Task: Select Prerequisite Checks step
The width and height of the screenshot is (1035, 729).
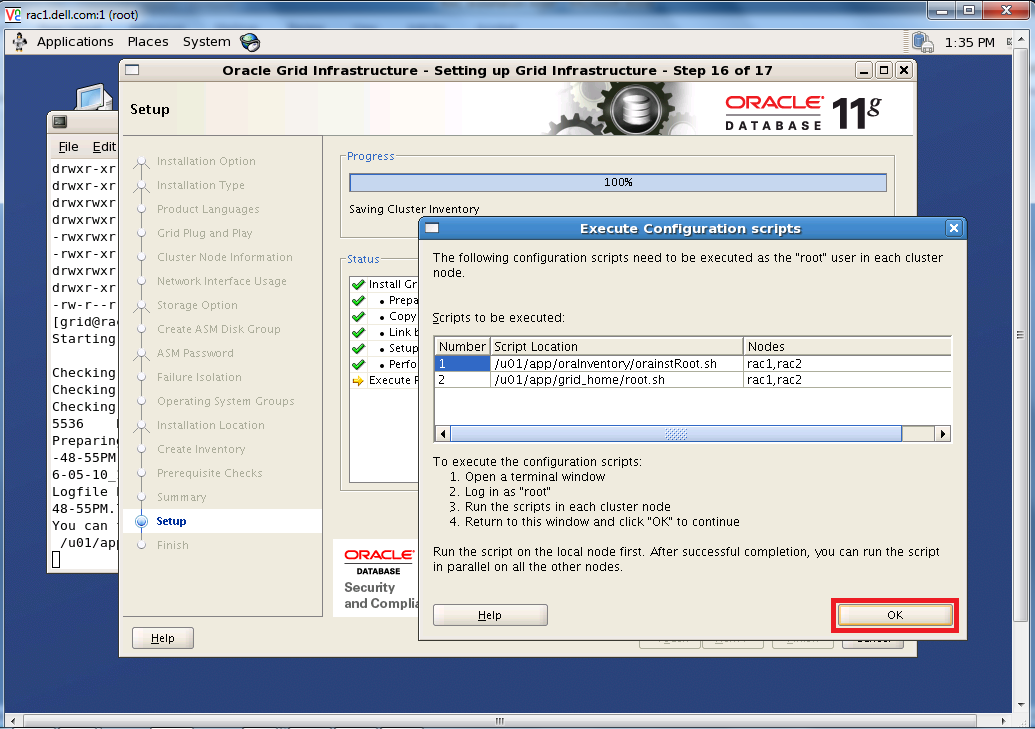Action: click(209, 473)
